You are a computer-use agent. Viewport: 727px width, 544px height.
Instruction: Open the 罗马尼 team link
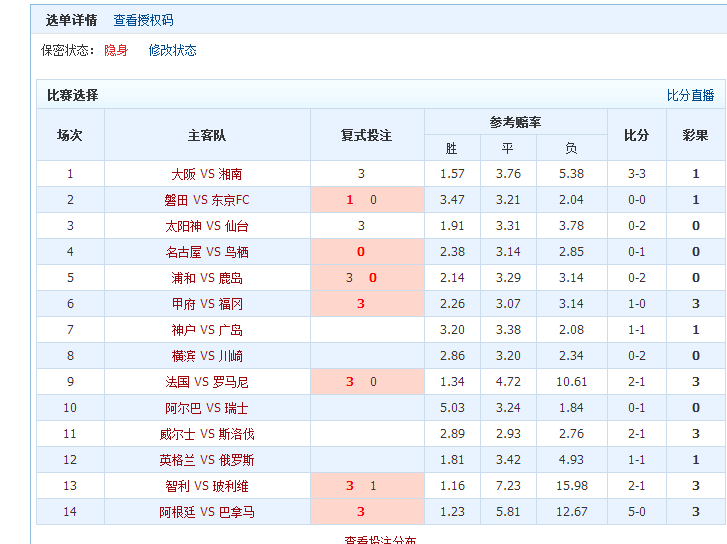tap(230, 382)
